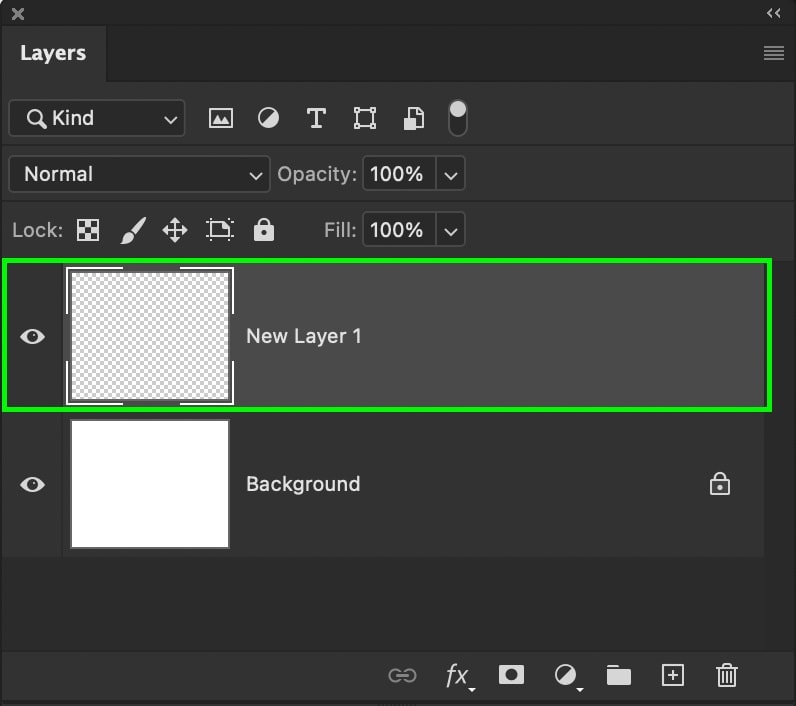Delete layer using trash icon

click(727, 676)
